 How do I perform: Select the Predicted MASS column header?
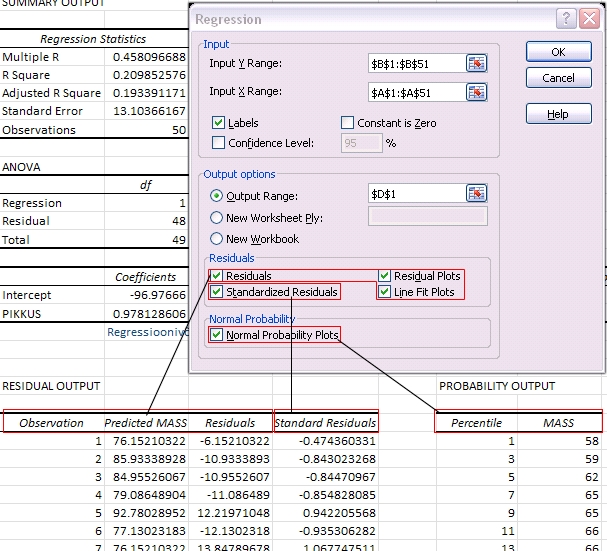pos(147,422)
